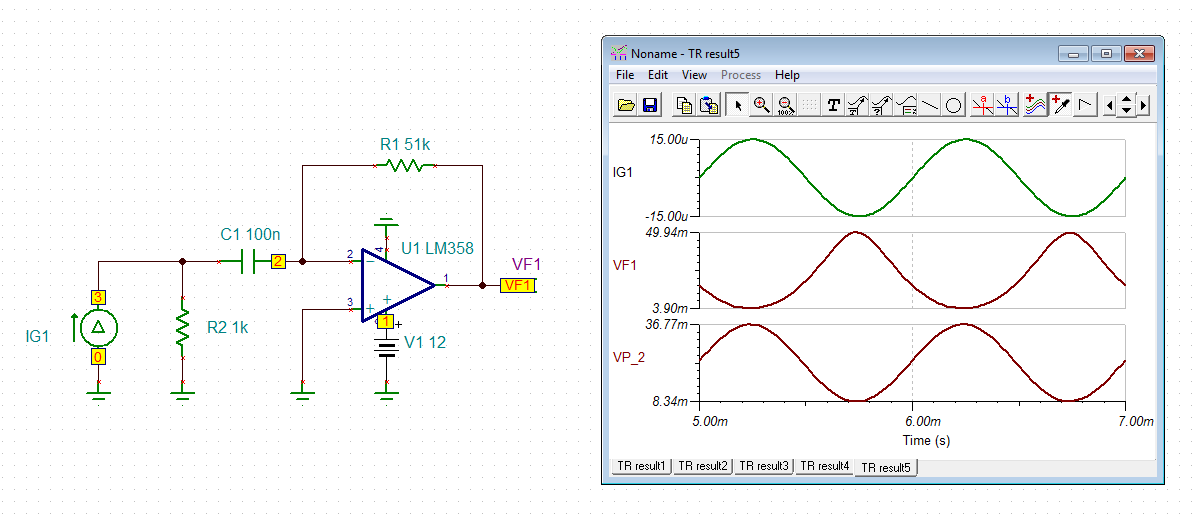Click the 'U1 LM358' component label
This screenshot has width=1203, height=518.
pos(437,249)
